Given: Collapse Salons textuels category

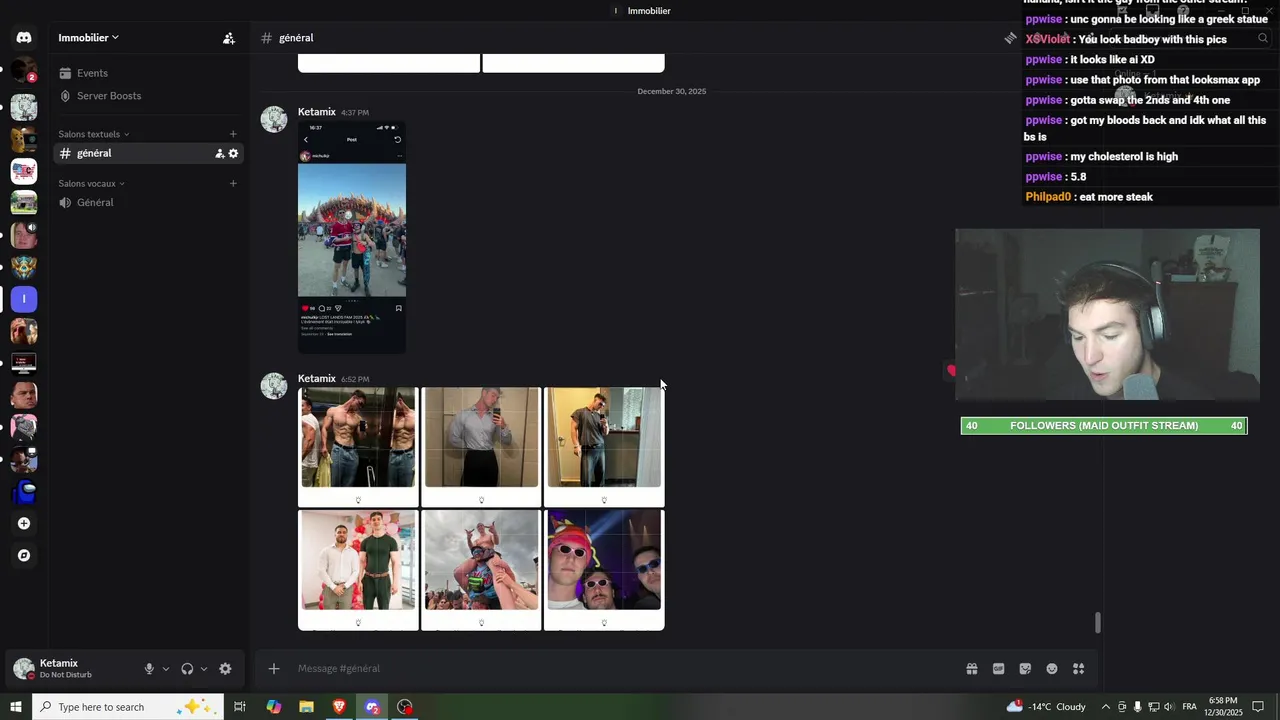Looking at the screenshot, I should pyautogui.click(x=93, y=134).
